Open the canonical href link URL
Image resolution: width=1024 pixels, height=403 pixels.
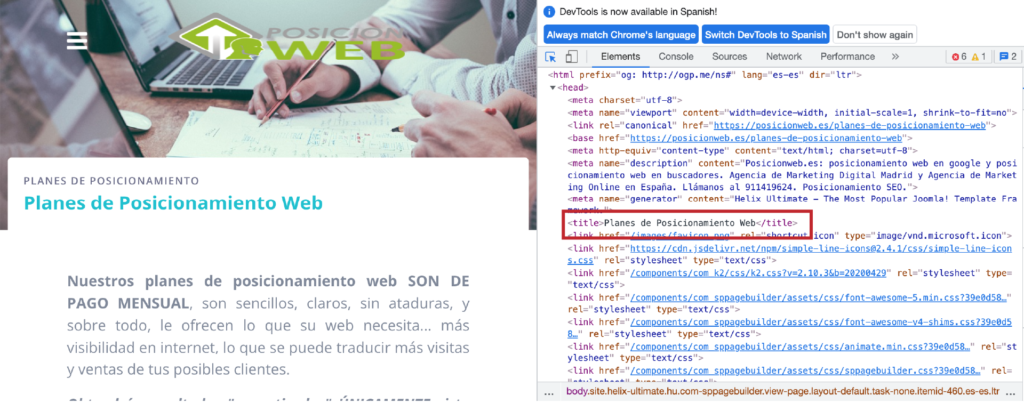850,125
